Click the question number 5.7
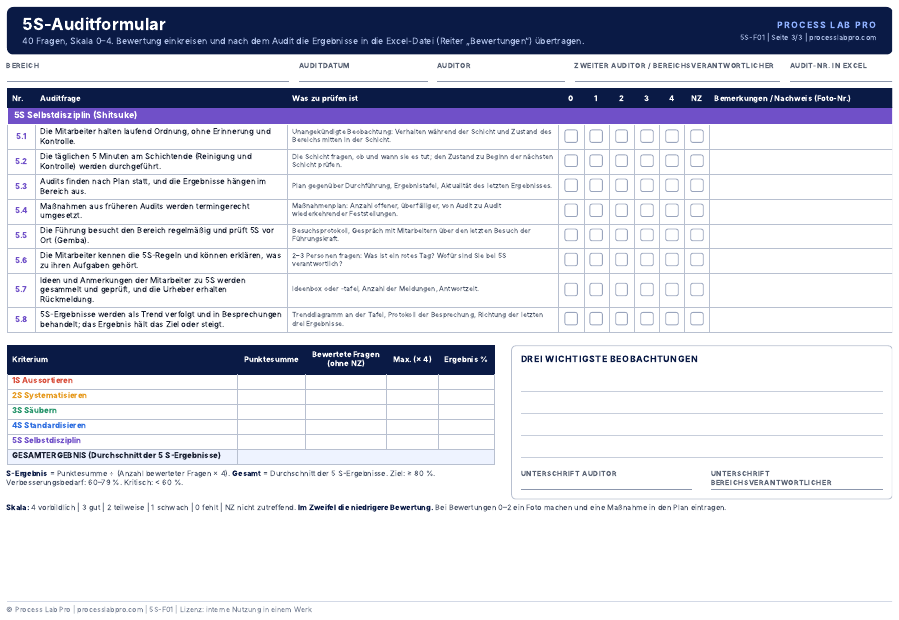This screenshot has width=899, height=620. (x=21, y=290)
